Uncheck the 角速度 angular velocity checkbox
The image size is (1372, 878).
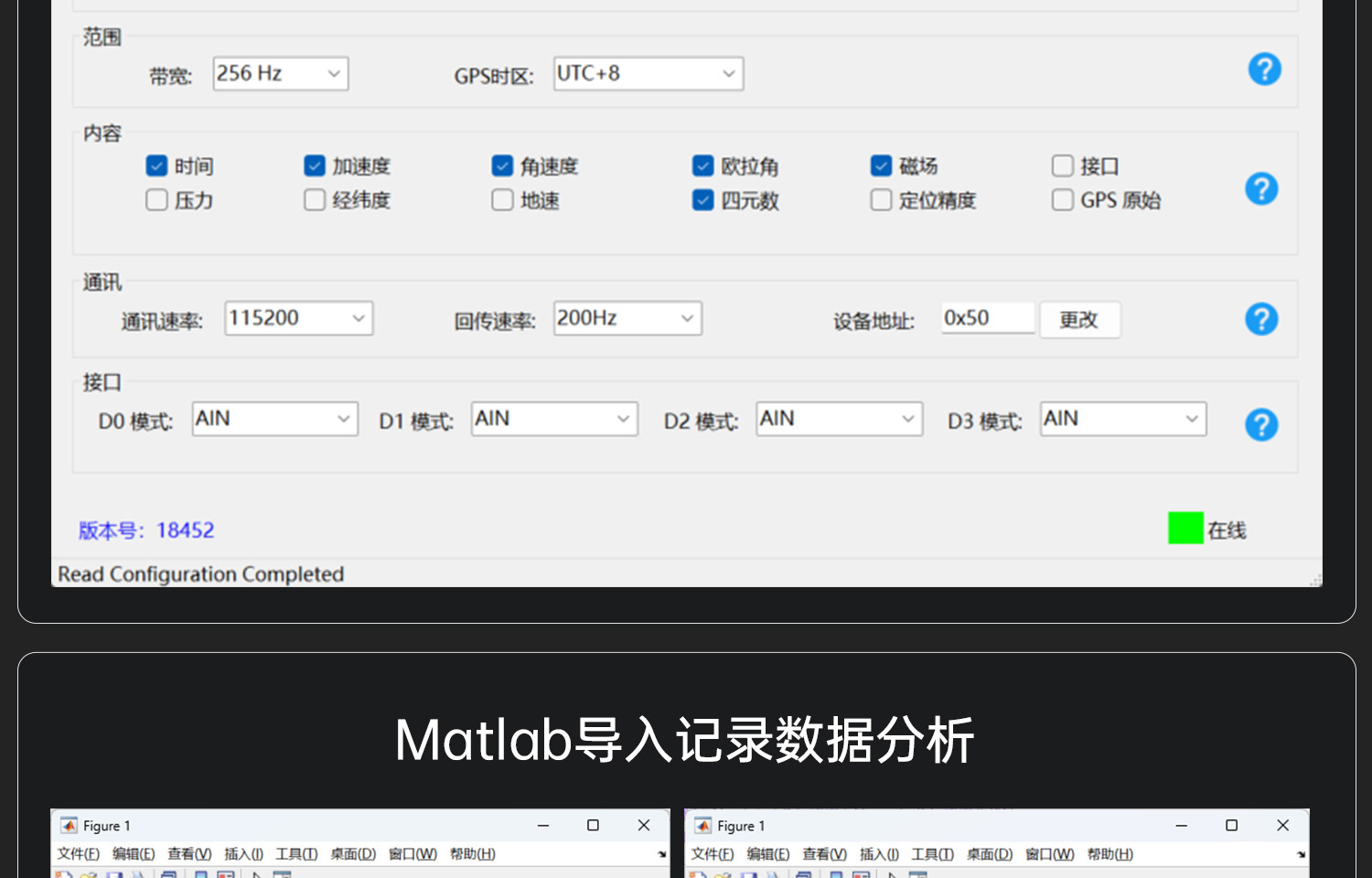click(x=502, y=166)
